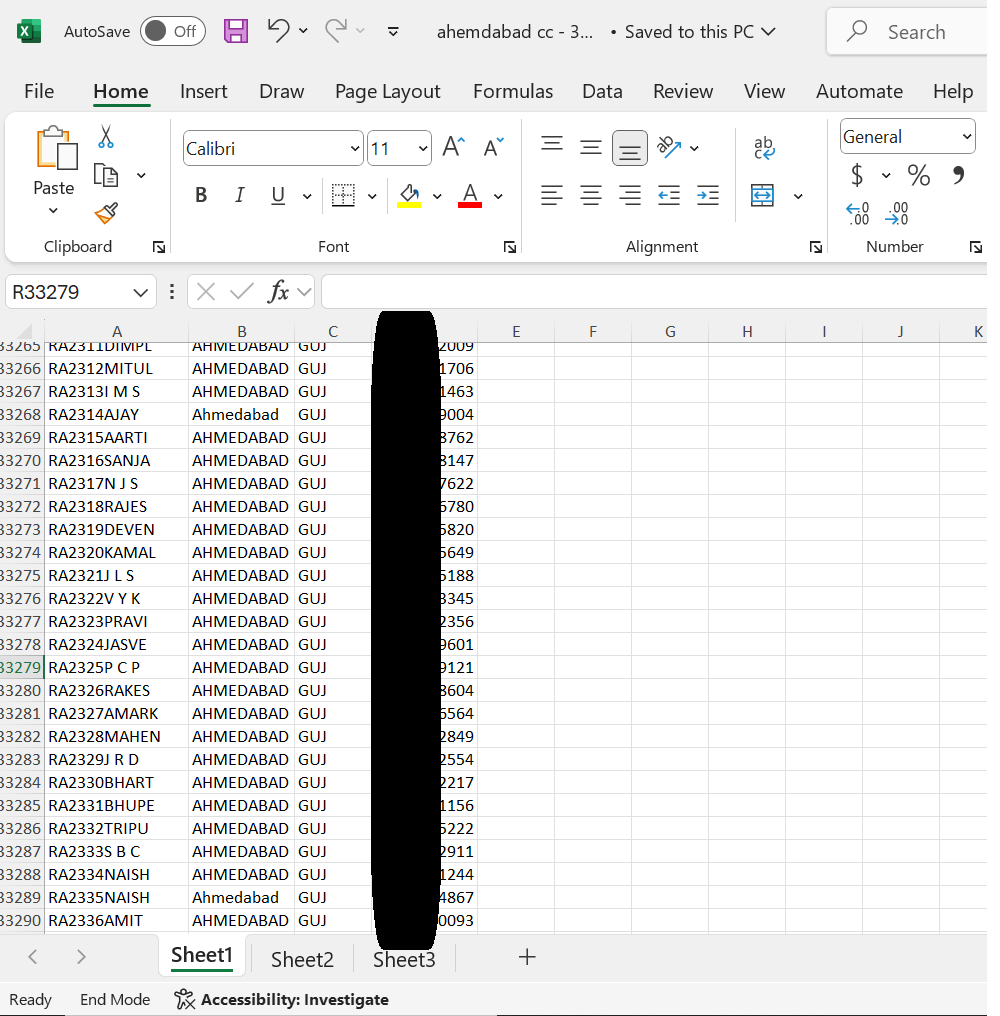Toggle Underline formatting
Viewport: 1000px width, 1016px height.
(278, 195)
